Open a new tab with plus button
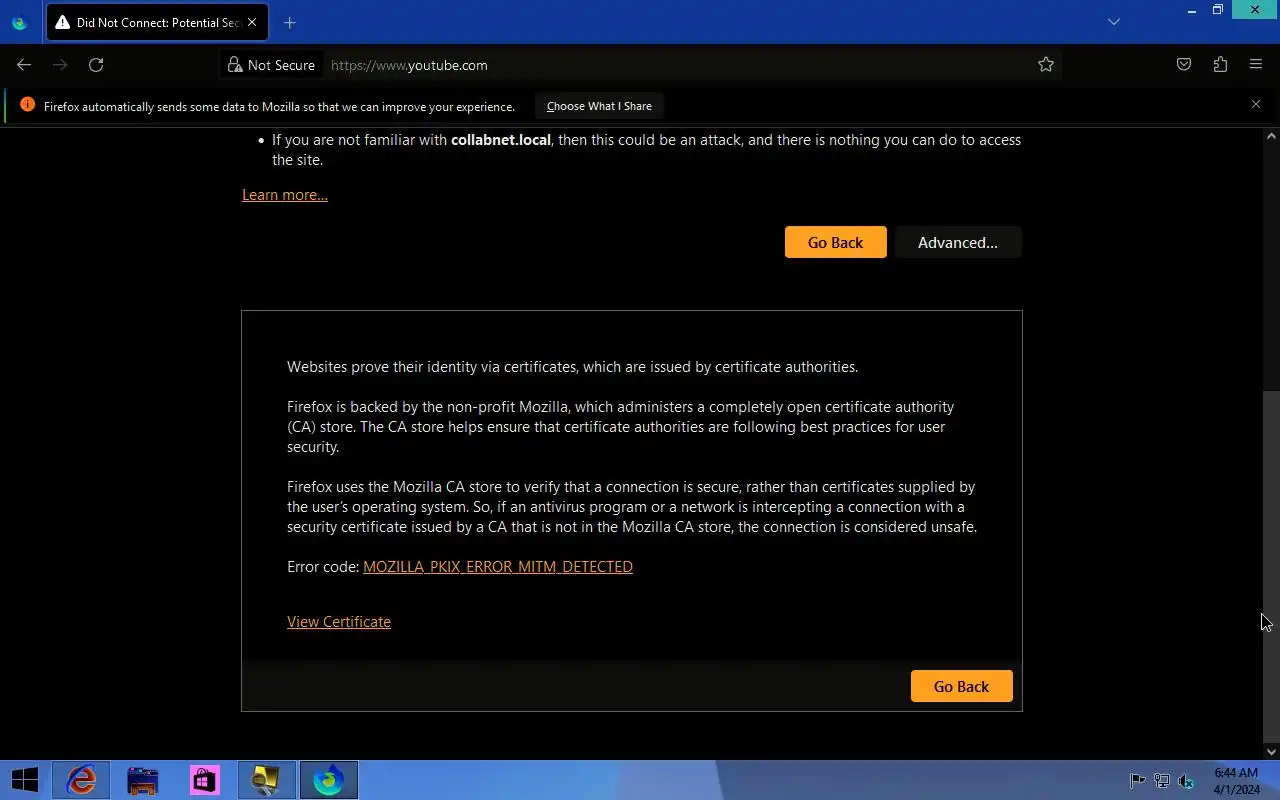This screenshot has height=800, width=1280. pos(289,22)
